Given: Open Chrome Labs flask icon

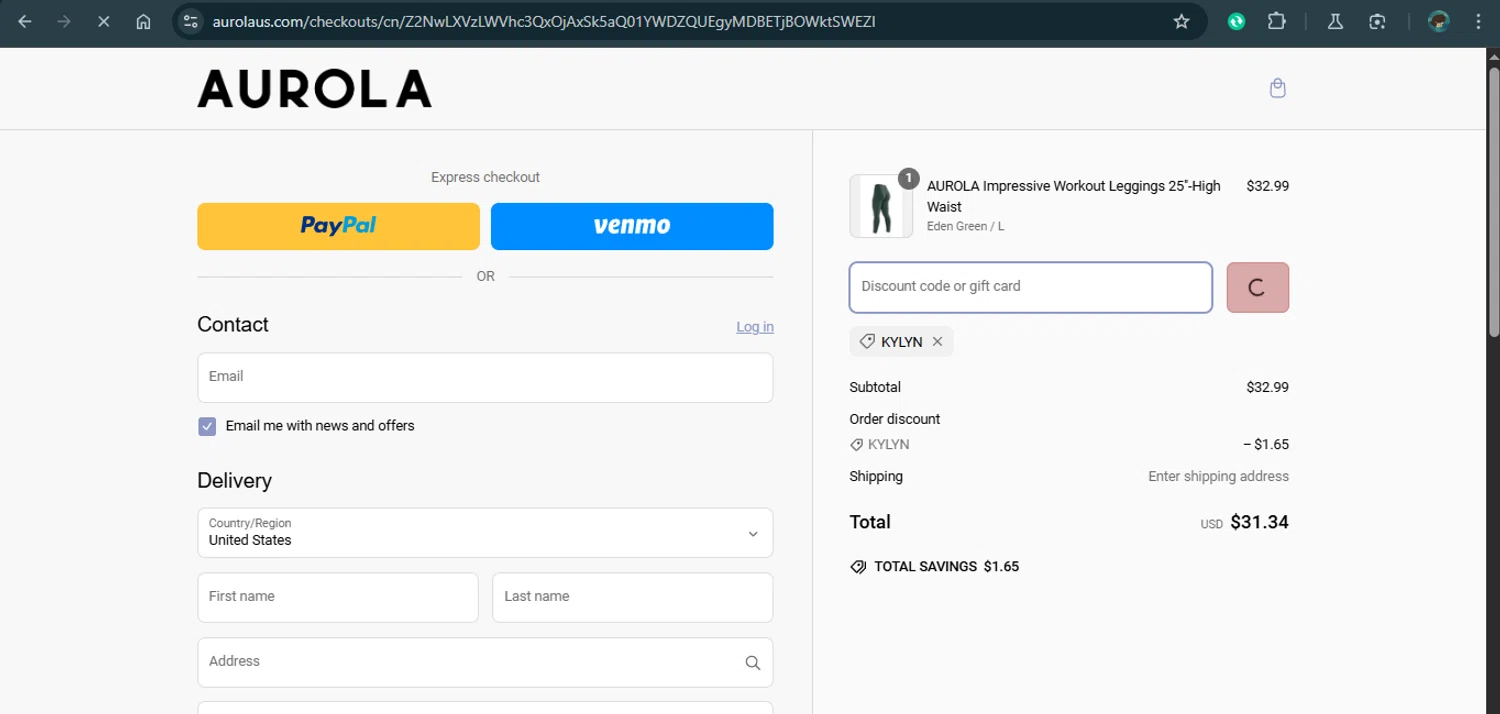Looking at the screenshot, I should pos(1335,21).
